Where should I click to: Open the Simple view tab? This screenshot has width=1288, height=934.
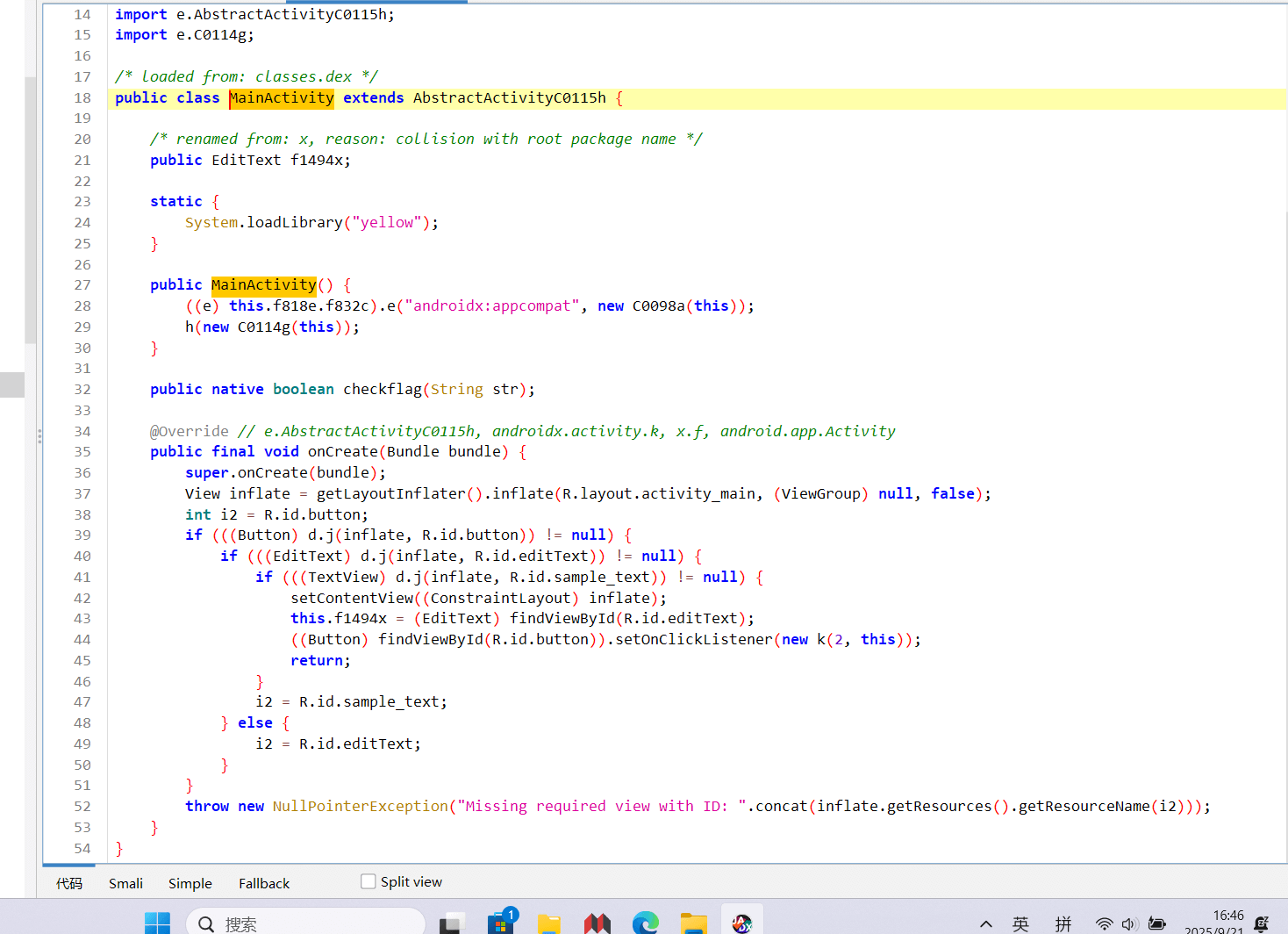tap(190, 883)
